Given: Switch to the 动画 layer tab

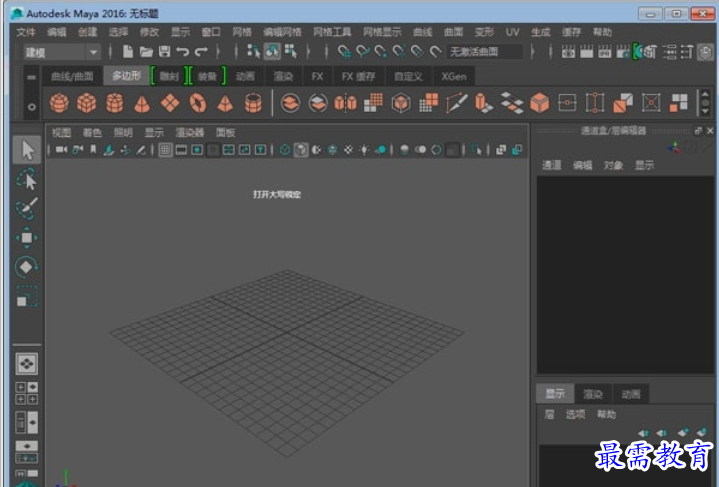Looking at the screenshot, I should (631, 394).
